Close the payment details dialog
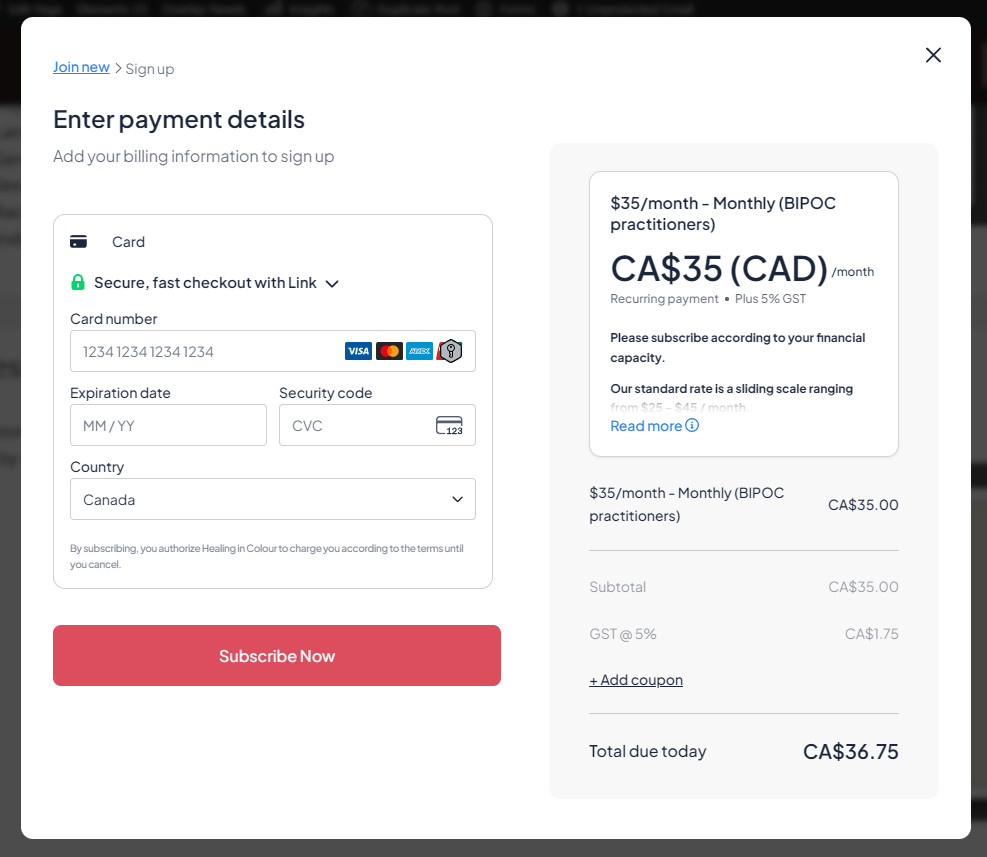The width and height of the screenshot is (987, 857). pyautogui.click(x=933, y=55)
